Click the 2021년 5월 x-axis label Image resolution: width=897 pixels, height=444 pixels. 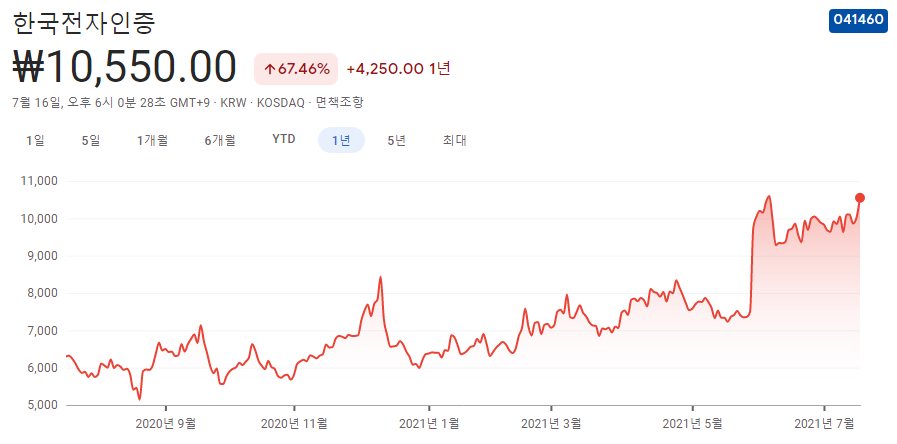point(692,424)
